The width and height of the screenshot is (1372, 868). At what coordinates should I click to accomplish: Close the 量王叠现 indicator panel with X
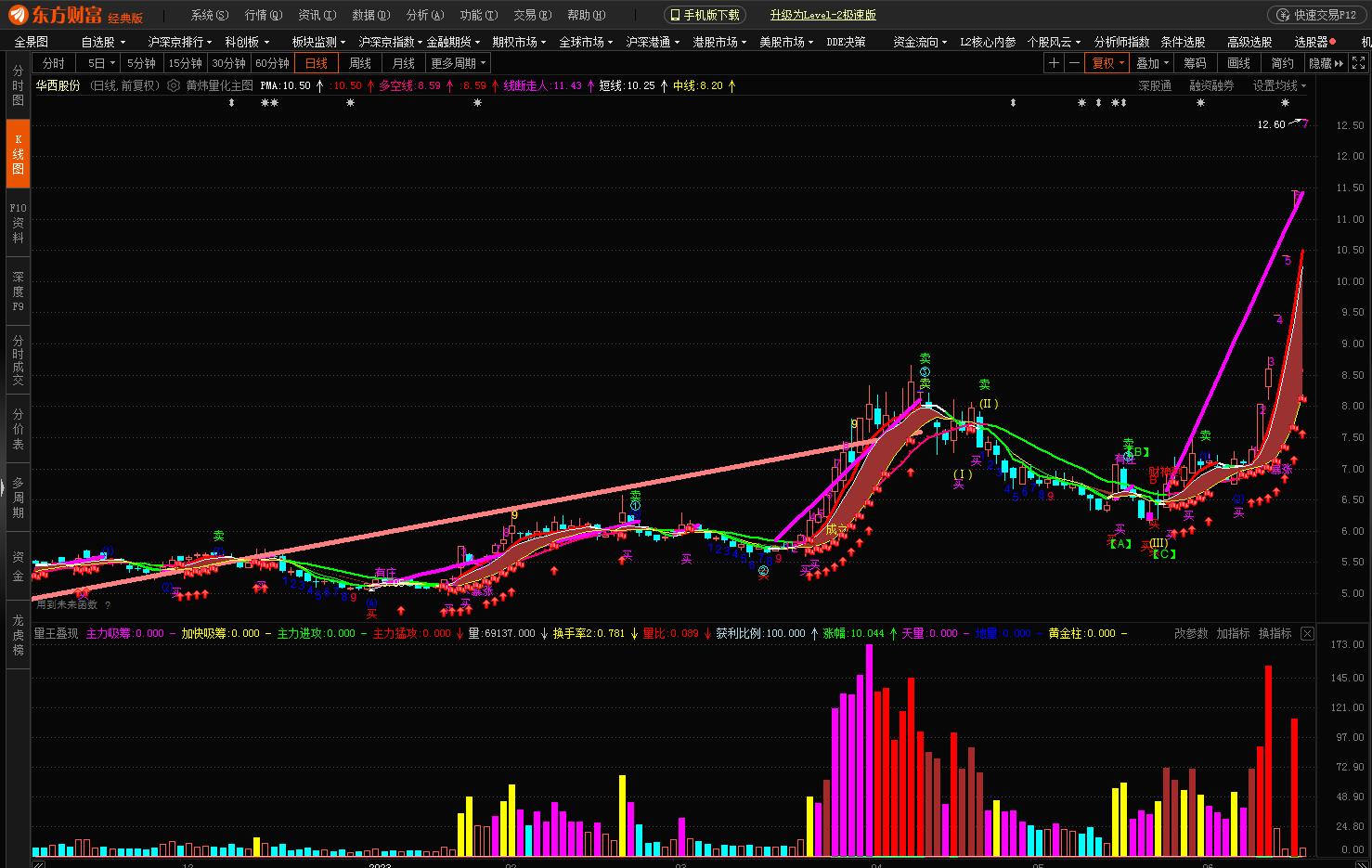[1307, 633]
